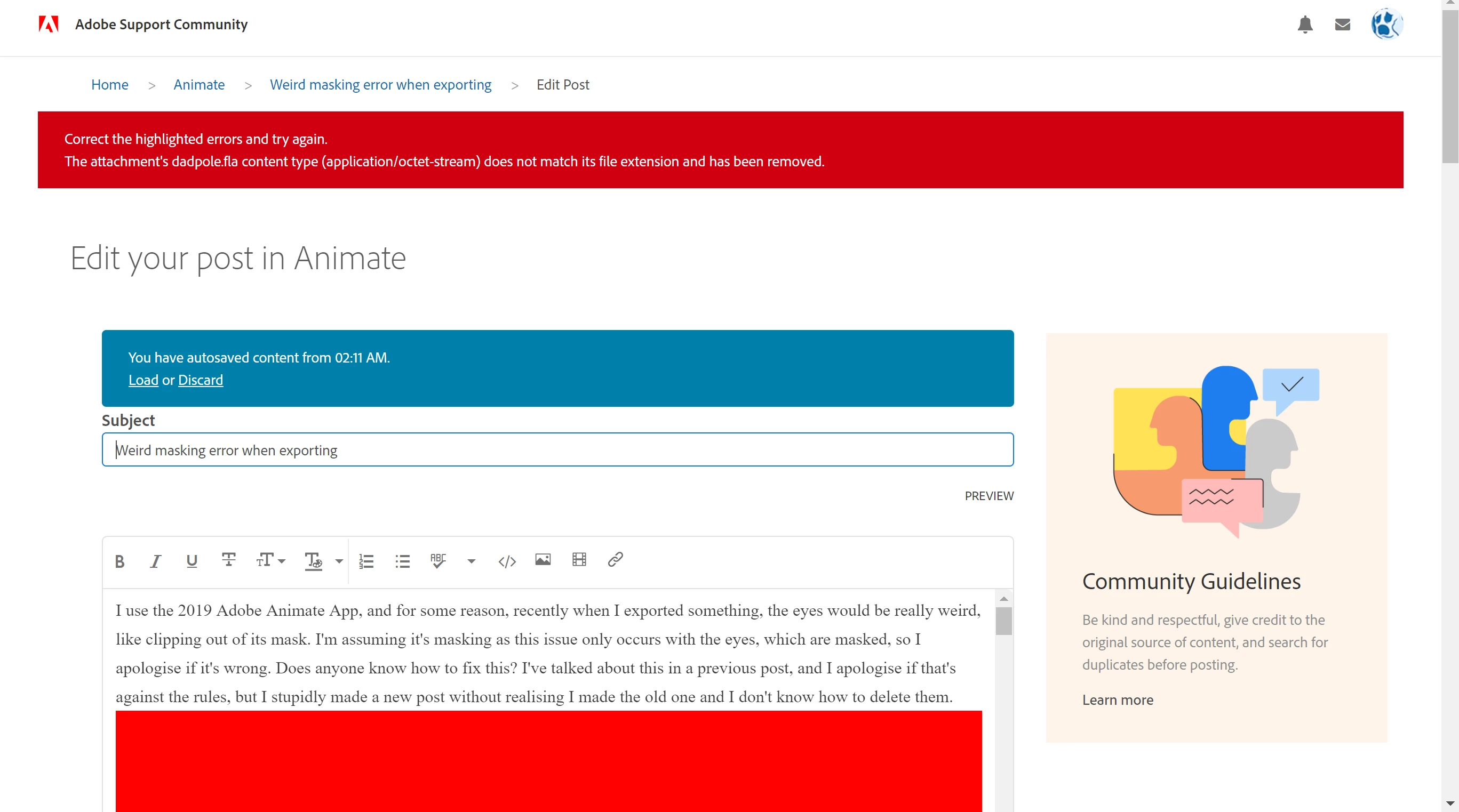Click the Subject input field

point(557,449)
